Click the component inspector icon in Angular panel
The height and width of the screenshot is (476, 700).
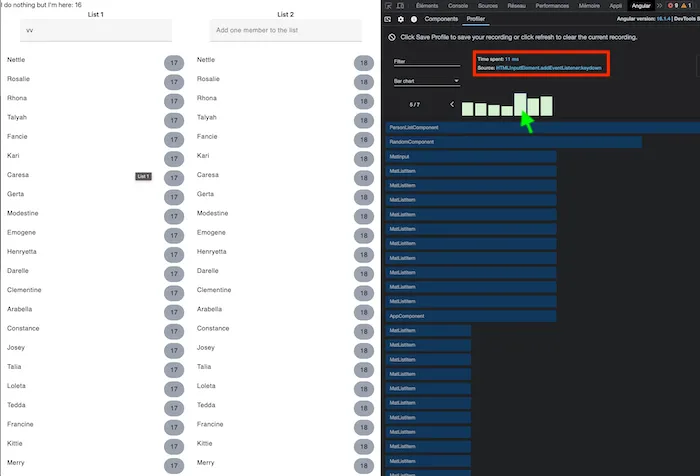[x=389, y=19]
